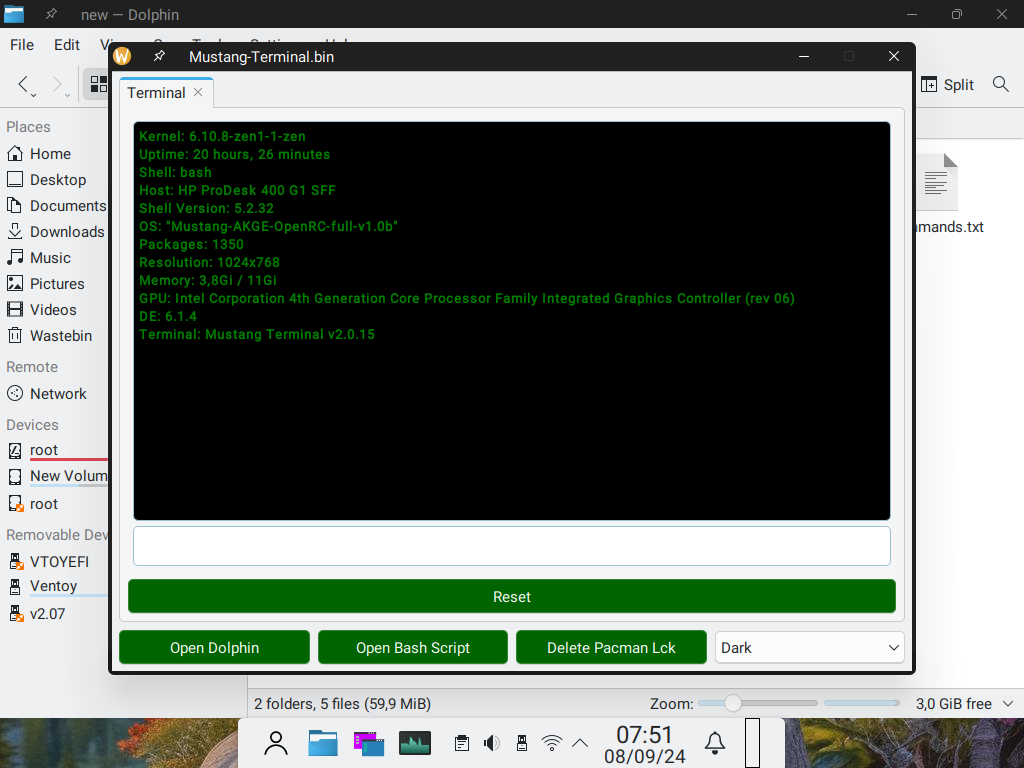1024x768 pixels.
Task: Click the command input field in terminal
Action: point(511,546)
